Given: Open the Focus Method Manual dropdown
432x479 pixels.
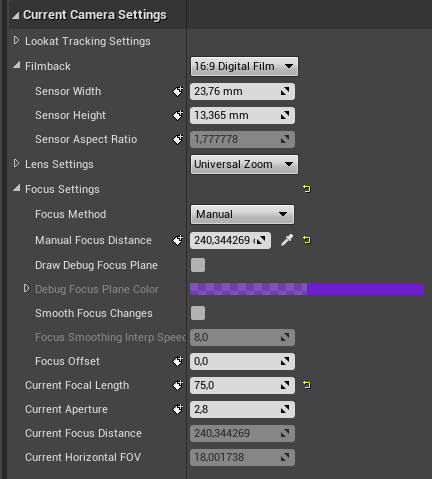Looking at the screenshot, I should tap(242, 214).
